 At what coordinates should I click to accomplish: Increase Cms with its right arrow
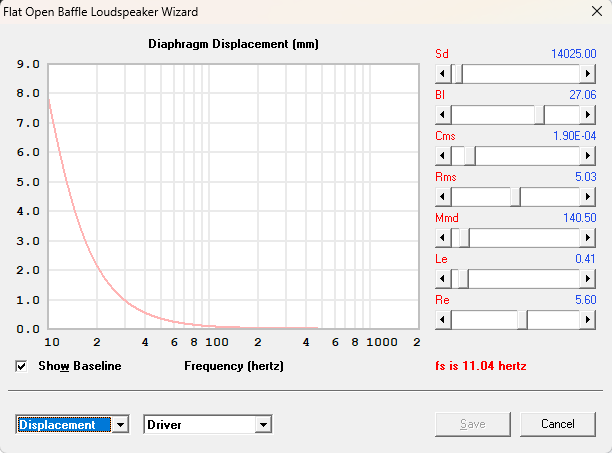tap(587, 156)
